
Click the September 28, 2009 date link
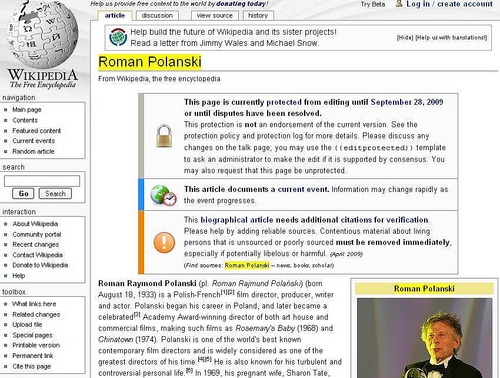407,102
